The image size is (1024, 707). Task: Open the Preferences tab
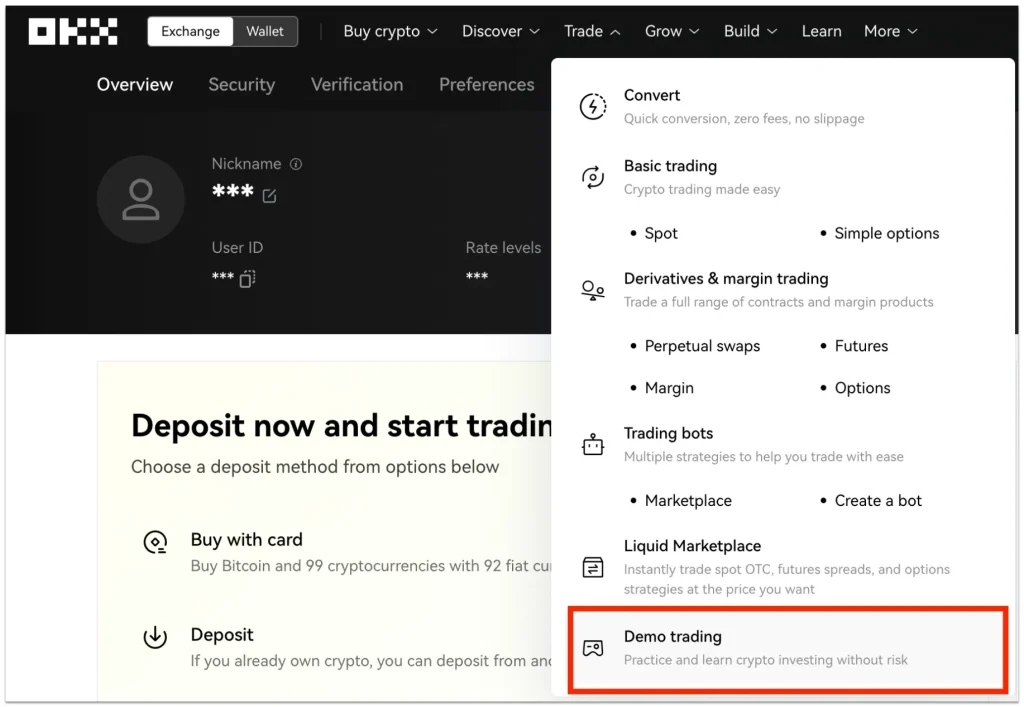coord(487,84)
